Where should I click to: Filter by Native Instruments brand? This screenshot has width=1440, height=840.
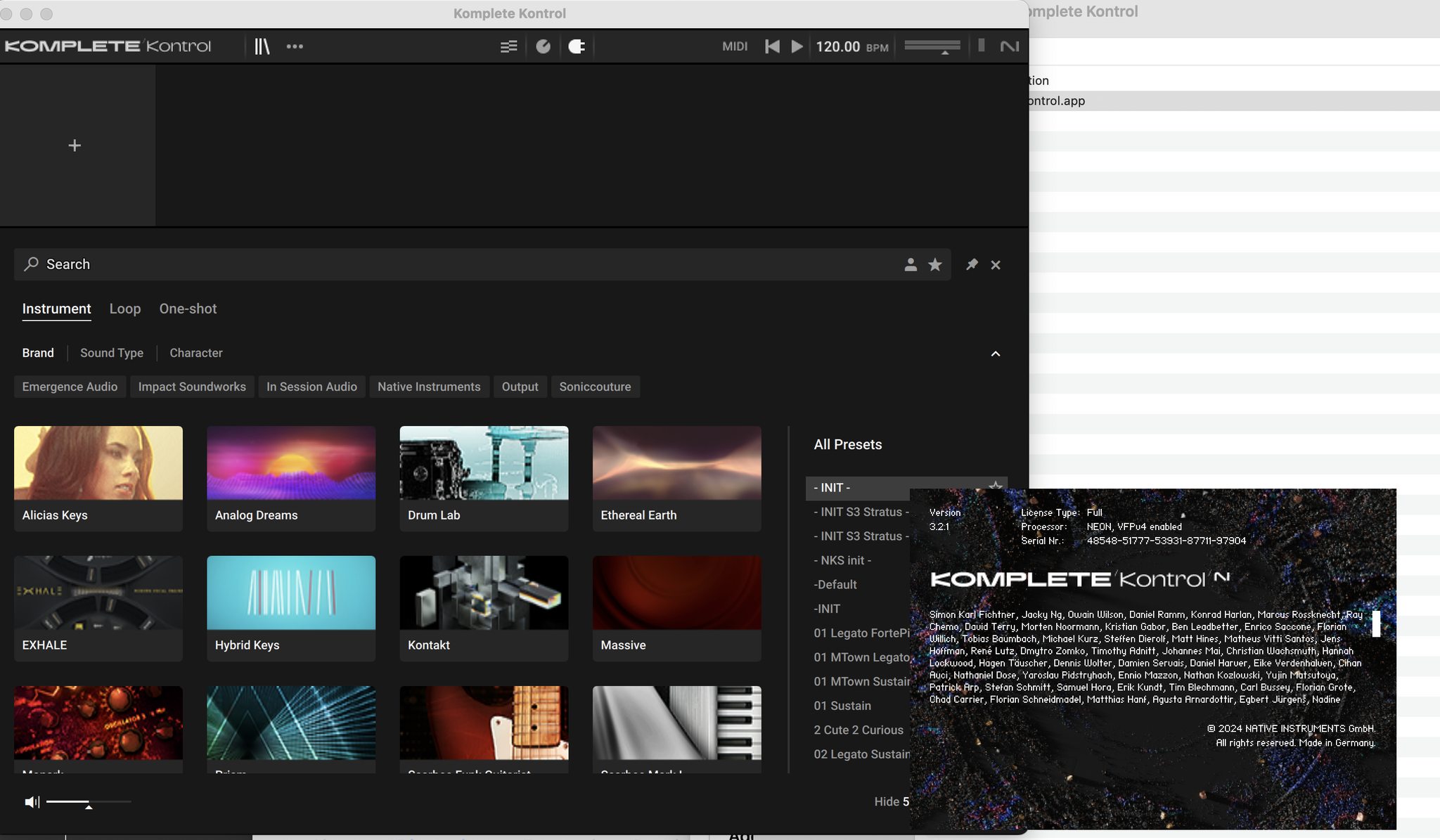(429, 387)
